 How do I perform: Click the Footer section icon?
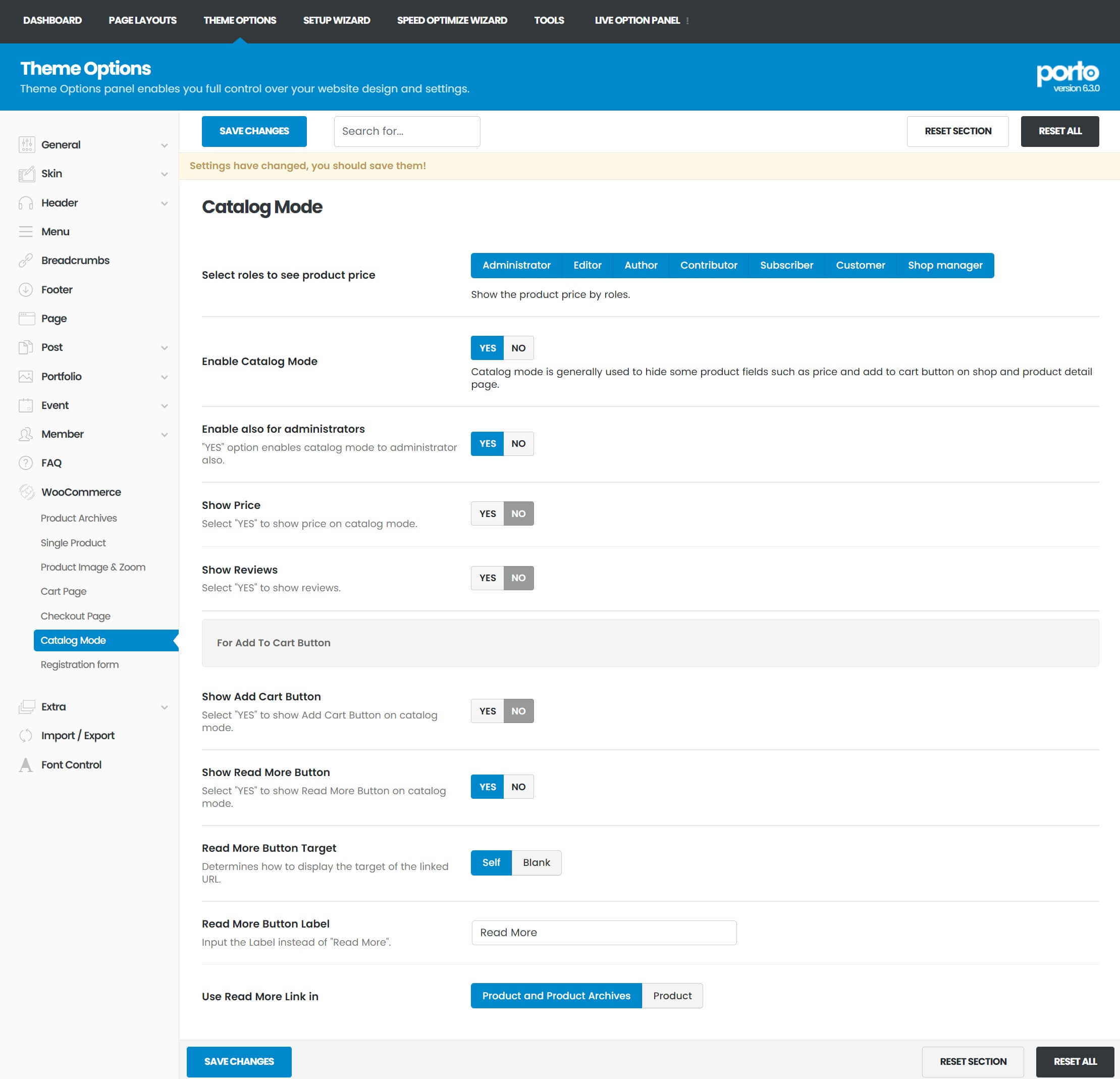coord(26,290)
